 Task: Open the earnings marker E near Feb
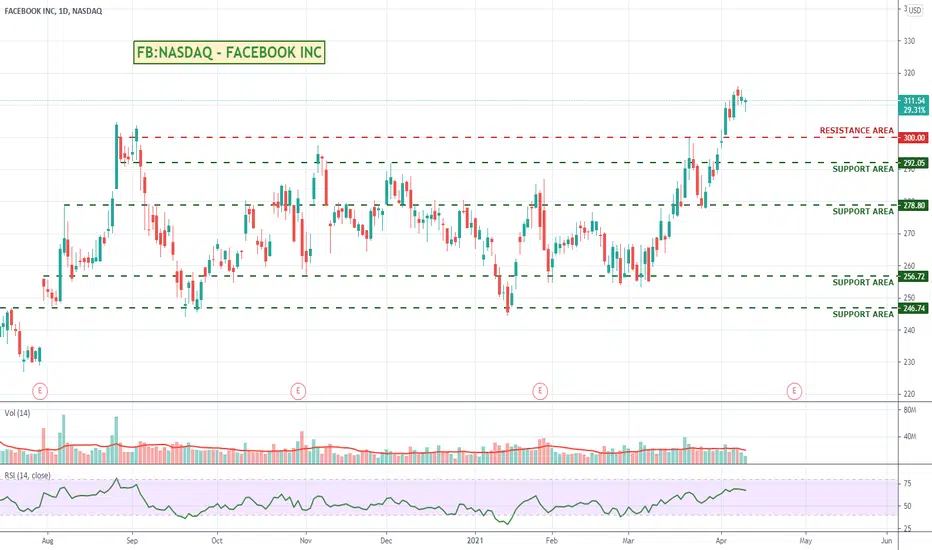[540, 391]
